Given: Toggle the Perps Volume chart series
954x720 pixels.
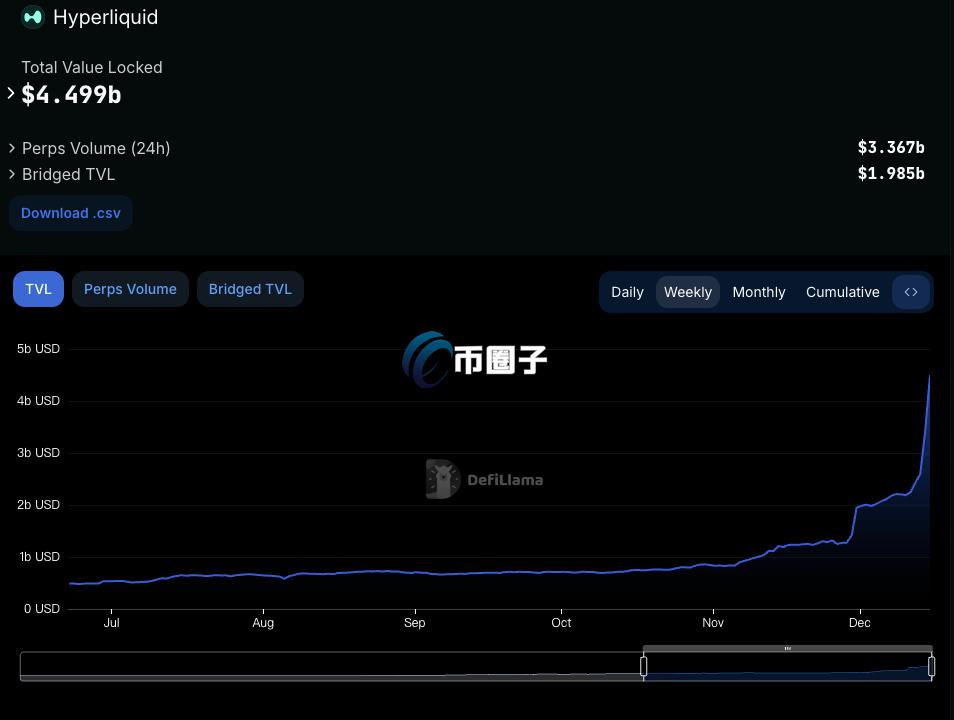Looking at the screenshot, I should pos(130,289).
